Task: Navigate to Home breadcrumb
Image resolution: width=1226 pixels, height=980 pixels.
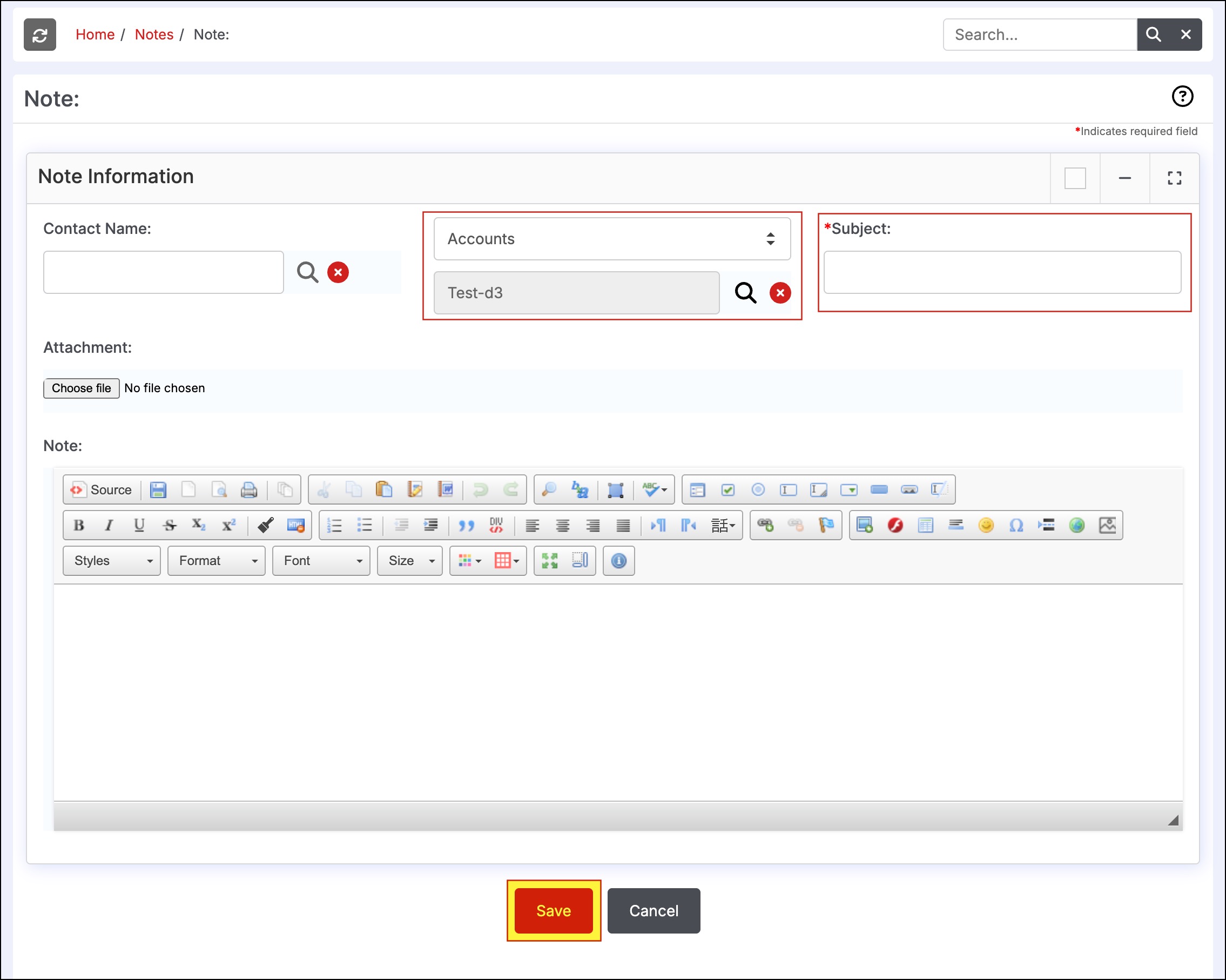Action: tap(95, 35)
